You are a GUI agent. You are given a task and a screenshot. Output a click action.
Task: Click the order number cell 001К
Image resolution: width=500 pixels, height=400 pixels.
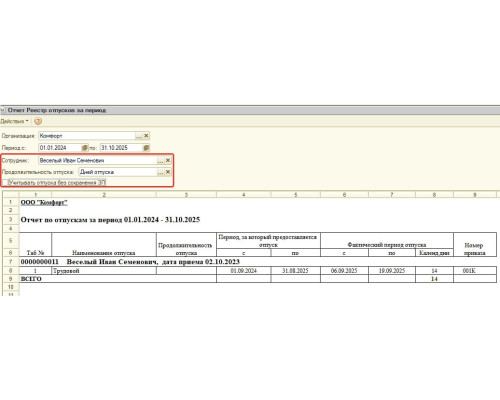pyautogui.click(x=475, y=271)
